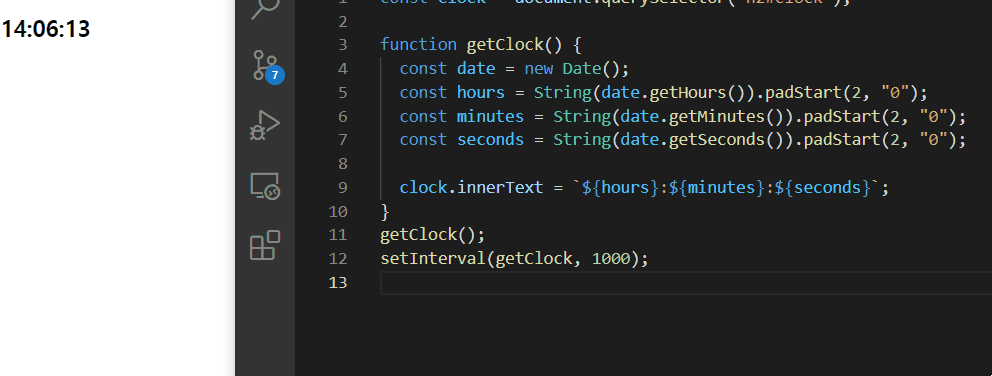Click "getHours" method call on line 5
This screenshot has height=376, width=992.
[688, 92]
